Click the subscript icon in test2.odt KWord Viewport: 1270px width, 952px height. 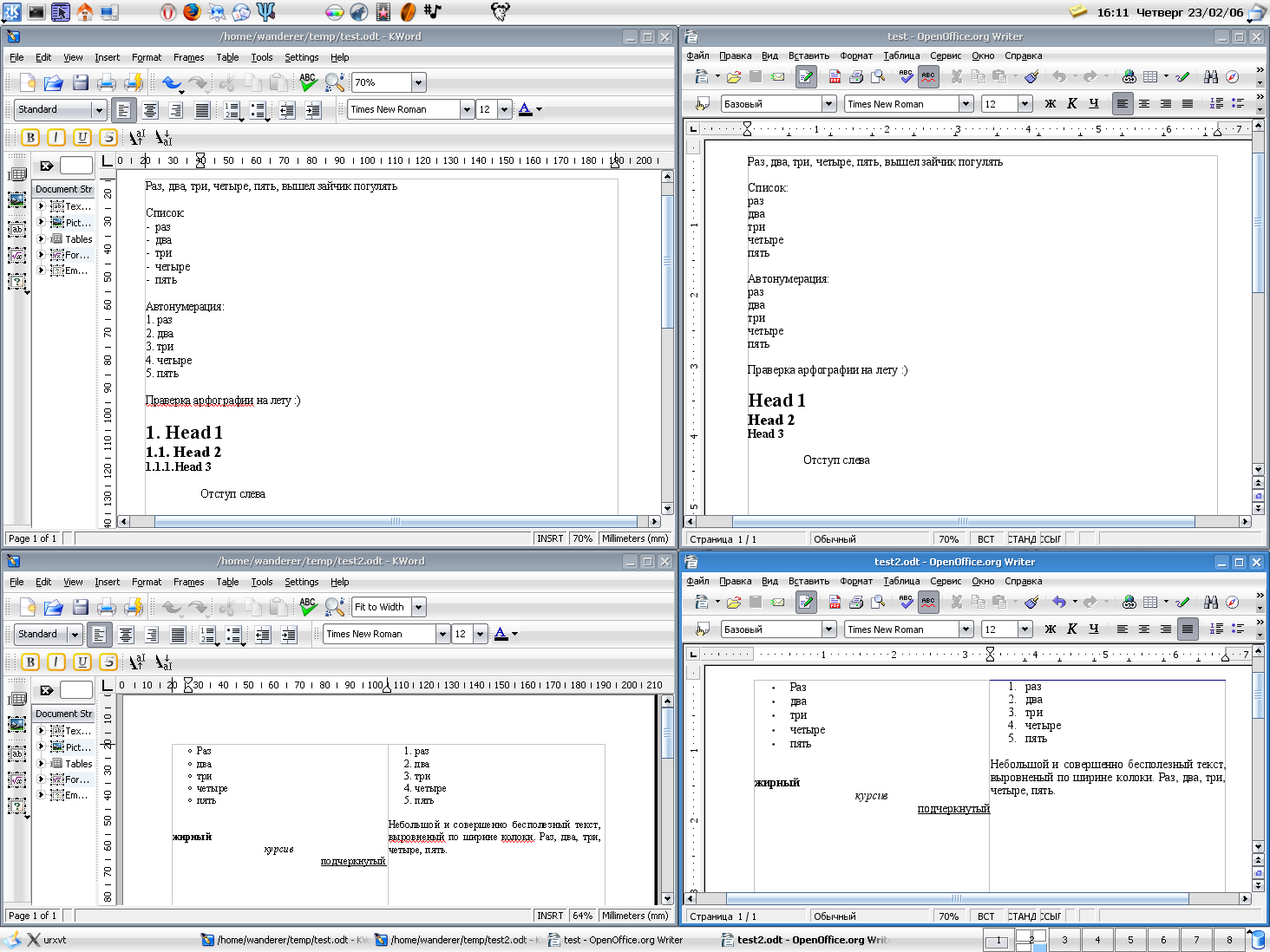[x=163, y=662]
